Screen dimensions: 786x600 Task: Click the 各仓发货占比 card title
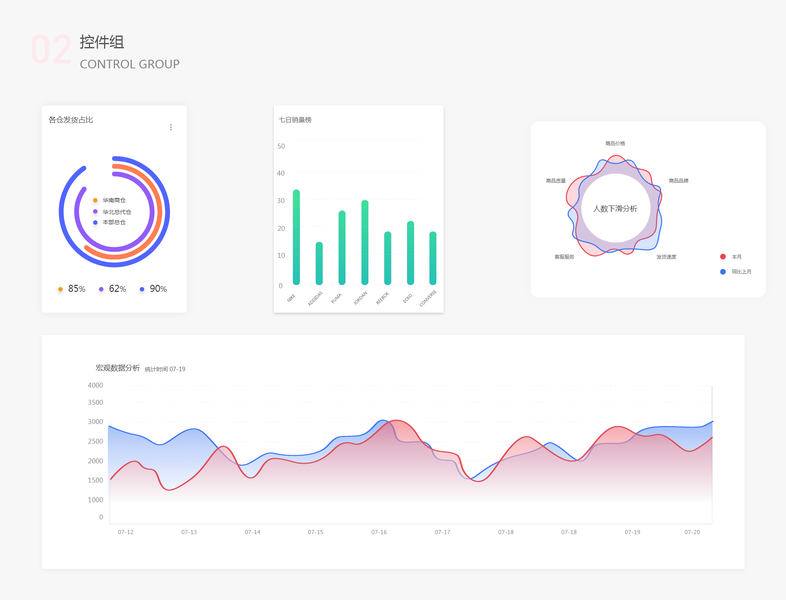point(71,120)
